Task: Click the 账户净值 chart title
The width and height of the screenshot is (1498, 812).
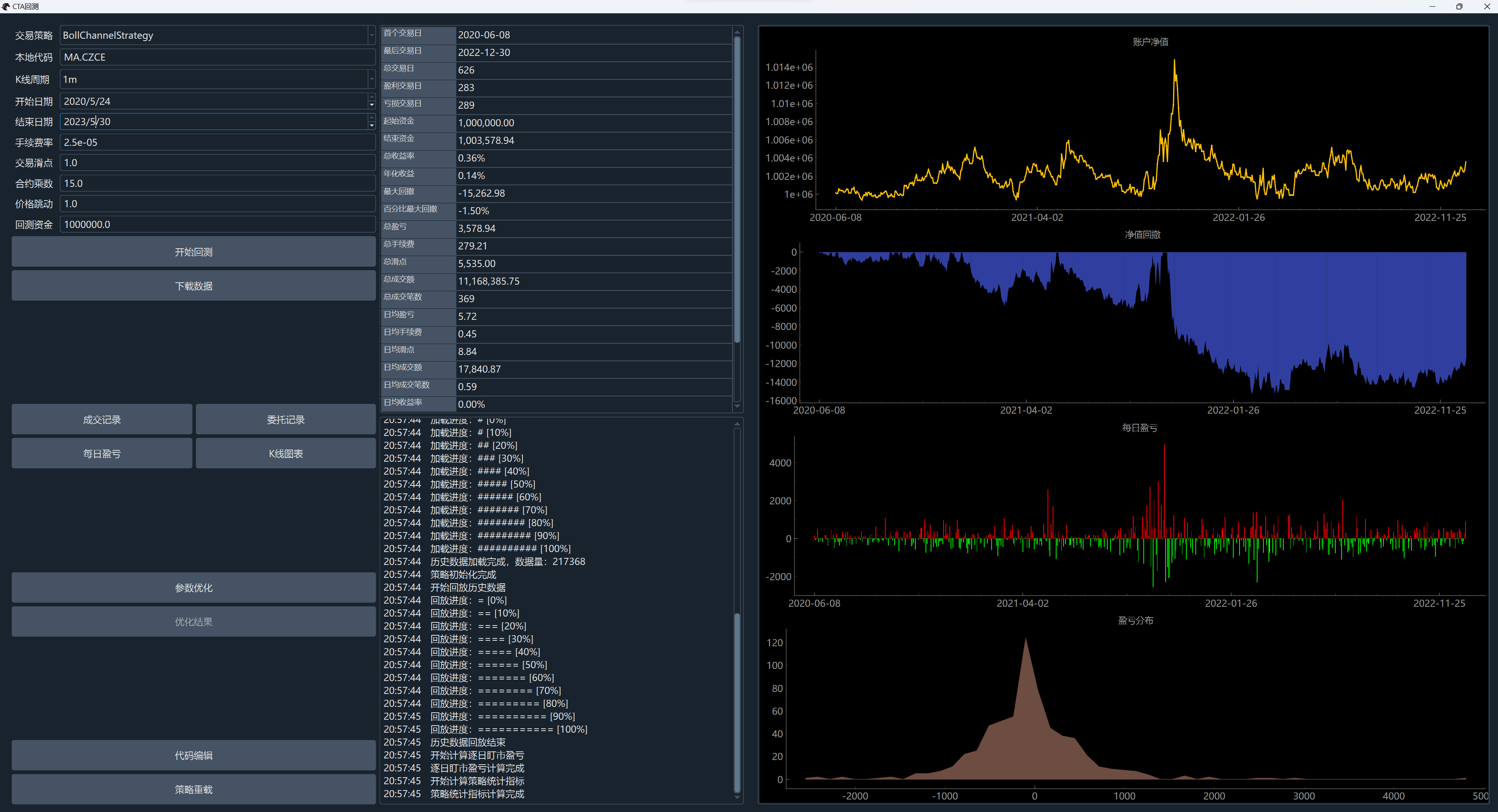Action: (x=1150, y=42)
